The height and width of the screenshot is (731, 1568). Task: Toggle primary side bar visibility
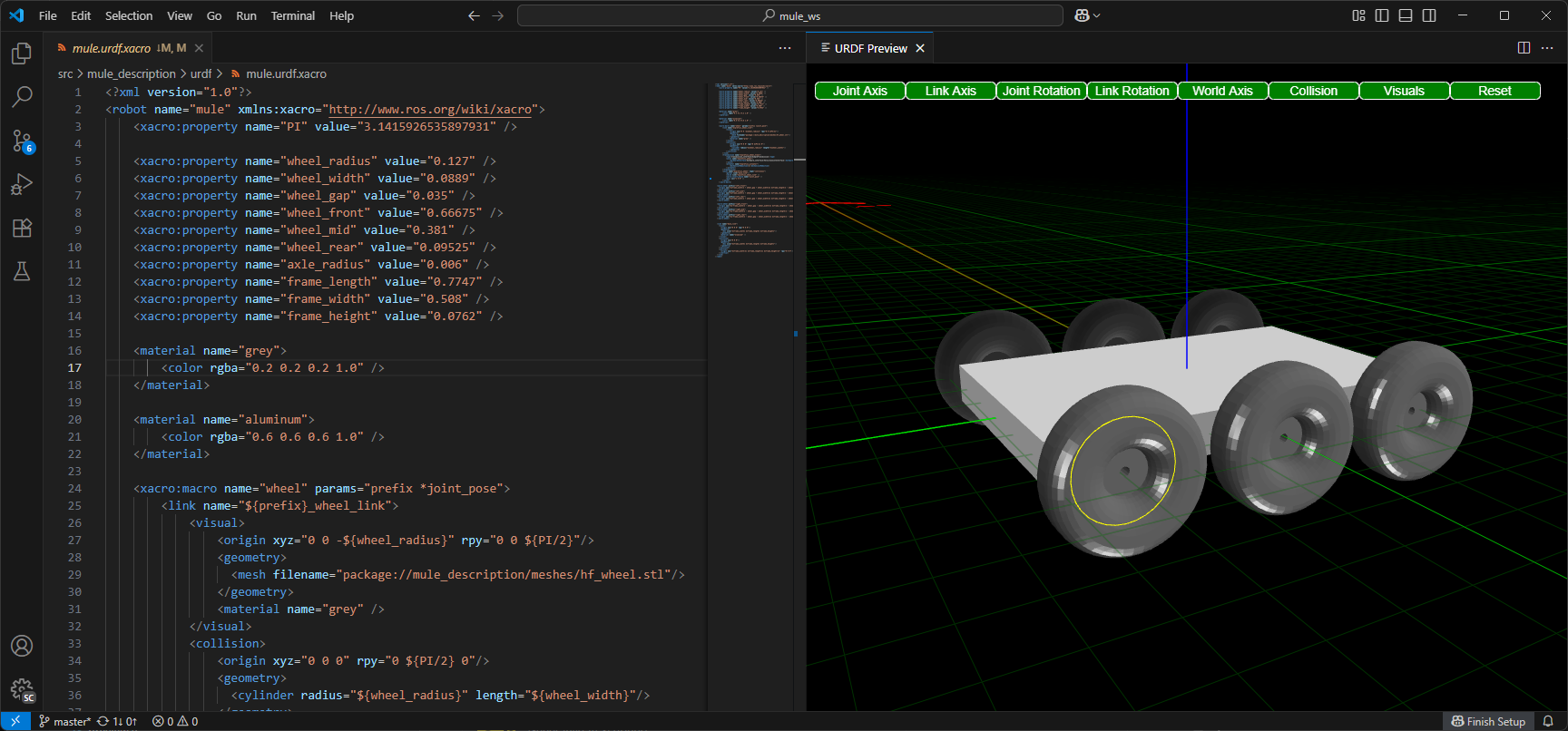tap(1382, 15)
